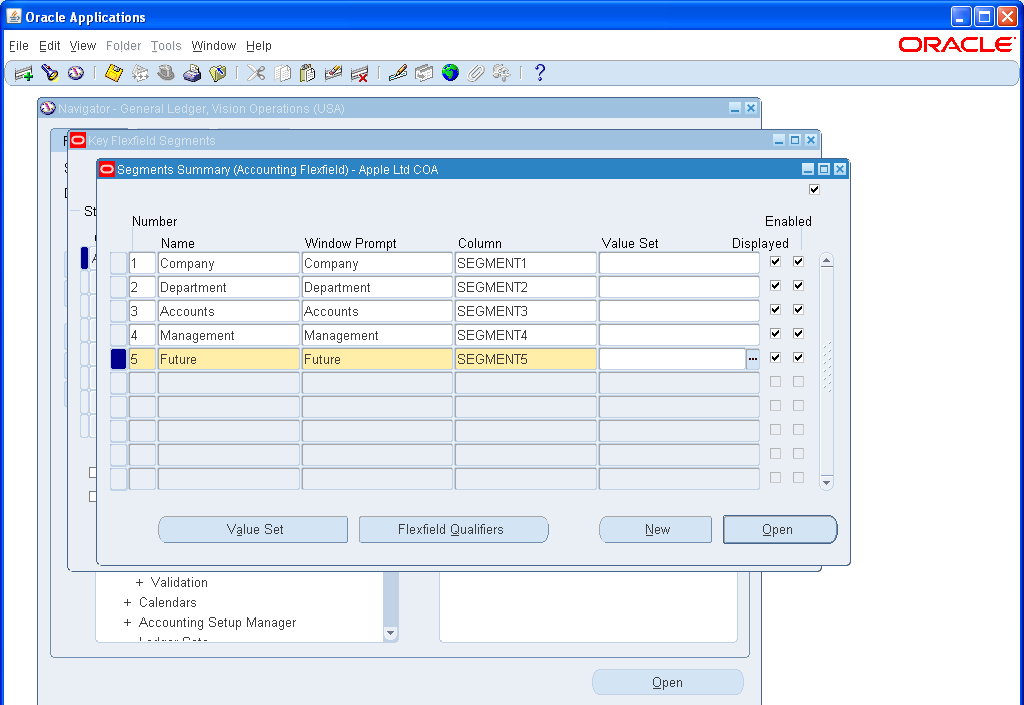Click the Save toolbar icon
Image resolution: width=1024 pixels, height=705 pixels.
[113, 72]
